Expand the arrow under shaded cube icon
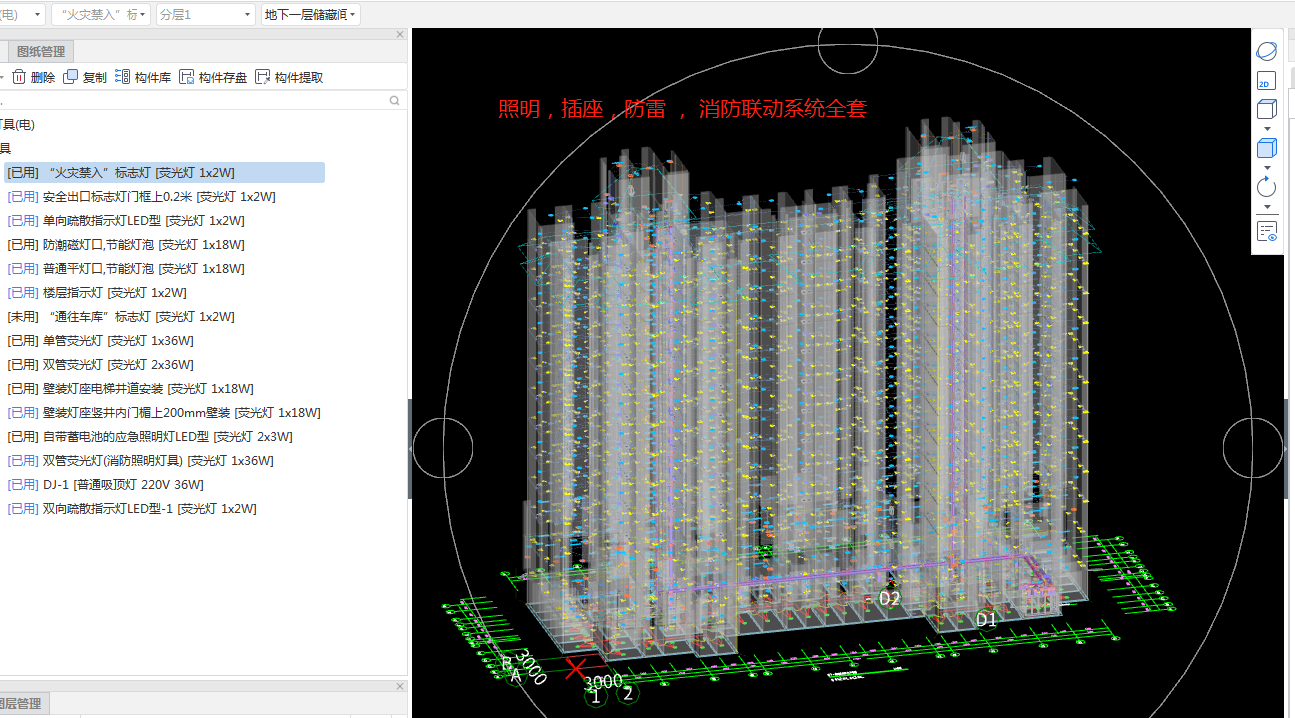Image resolution: width=1295 pixels, height=718 pixels. pyautogui.click(x=1267, y=167)
